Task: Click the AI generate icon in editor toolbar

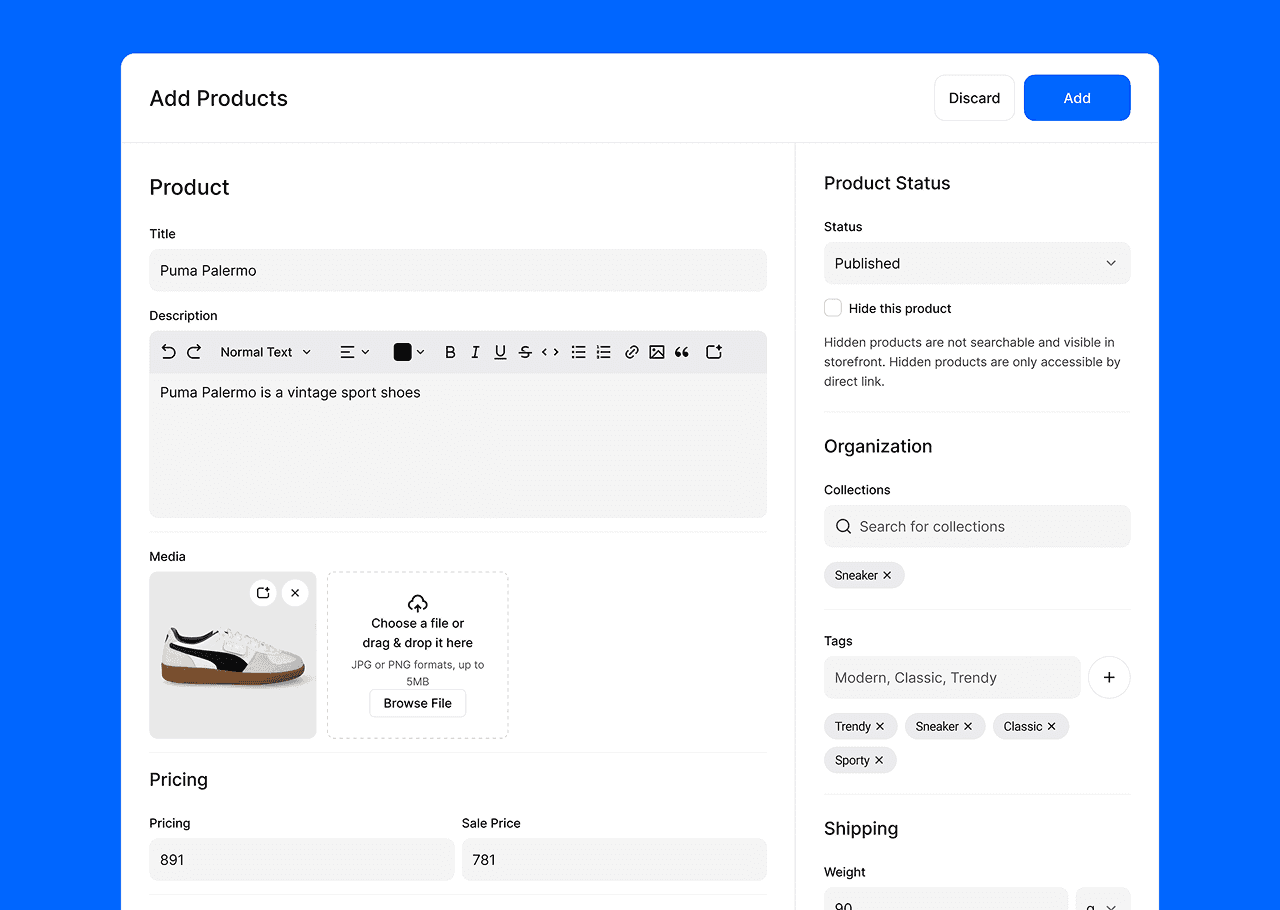Action: [714, 352]
